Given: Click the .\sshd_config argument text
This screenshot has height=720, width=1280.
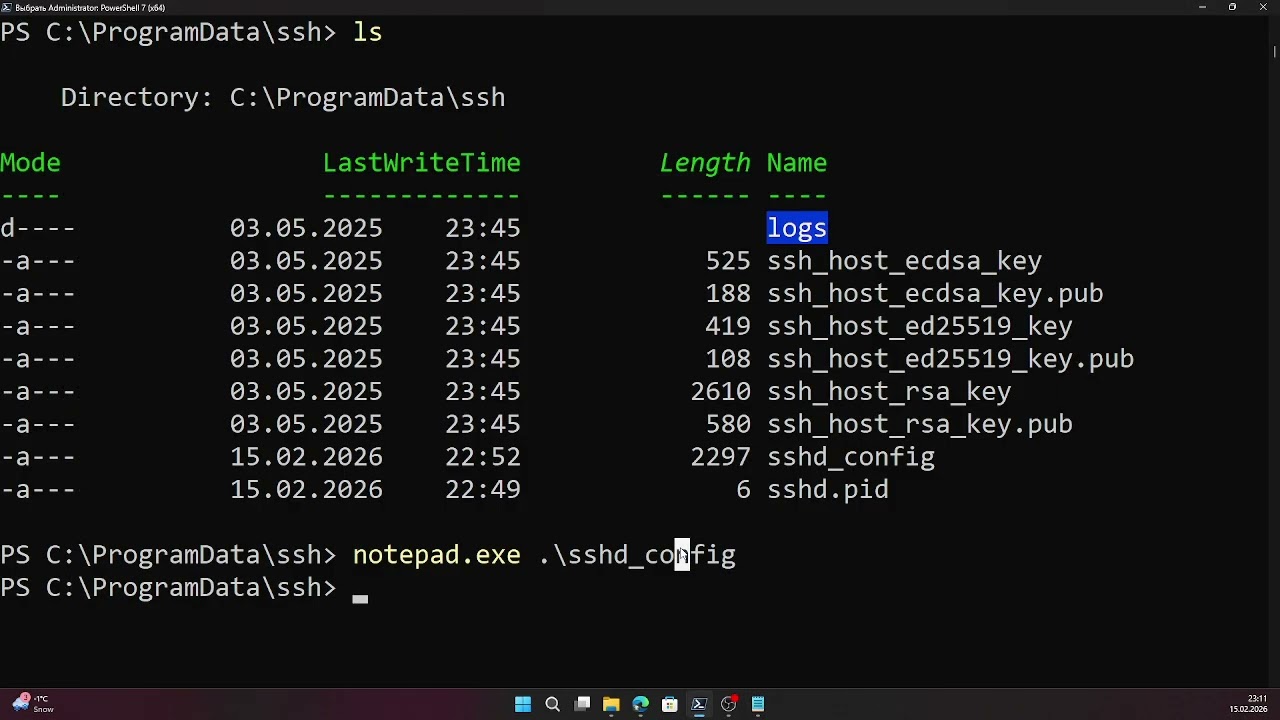Looking at the screenshot, I should (637, 555).
